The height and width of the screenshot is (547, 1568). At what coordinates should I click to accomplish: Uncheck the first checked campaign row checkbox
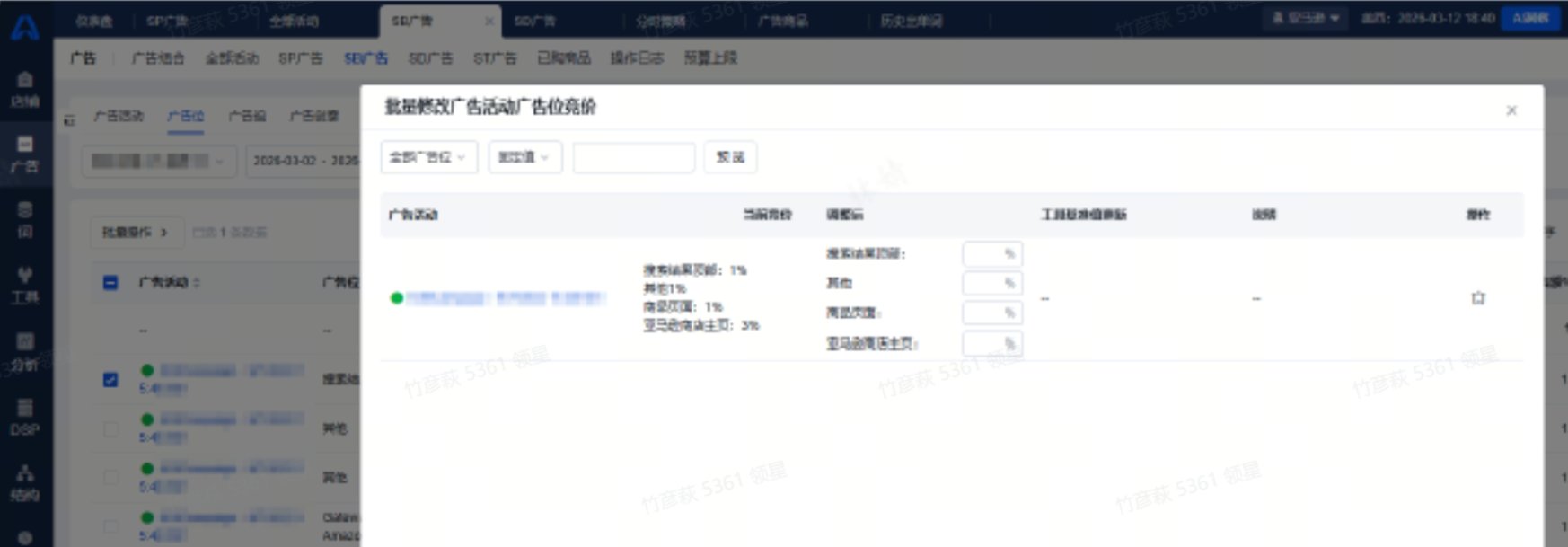110,380
